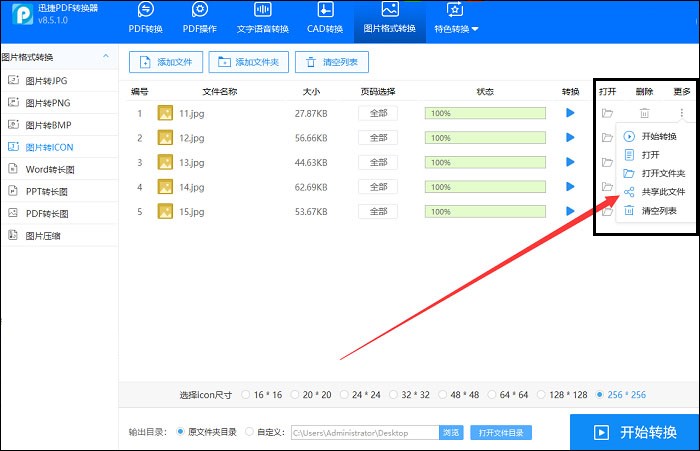
Task: Click the 迅捷PDF转换器 app logo
Action: pos(23,14)
